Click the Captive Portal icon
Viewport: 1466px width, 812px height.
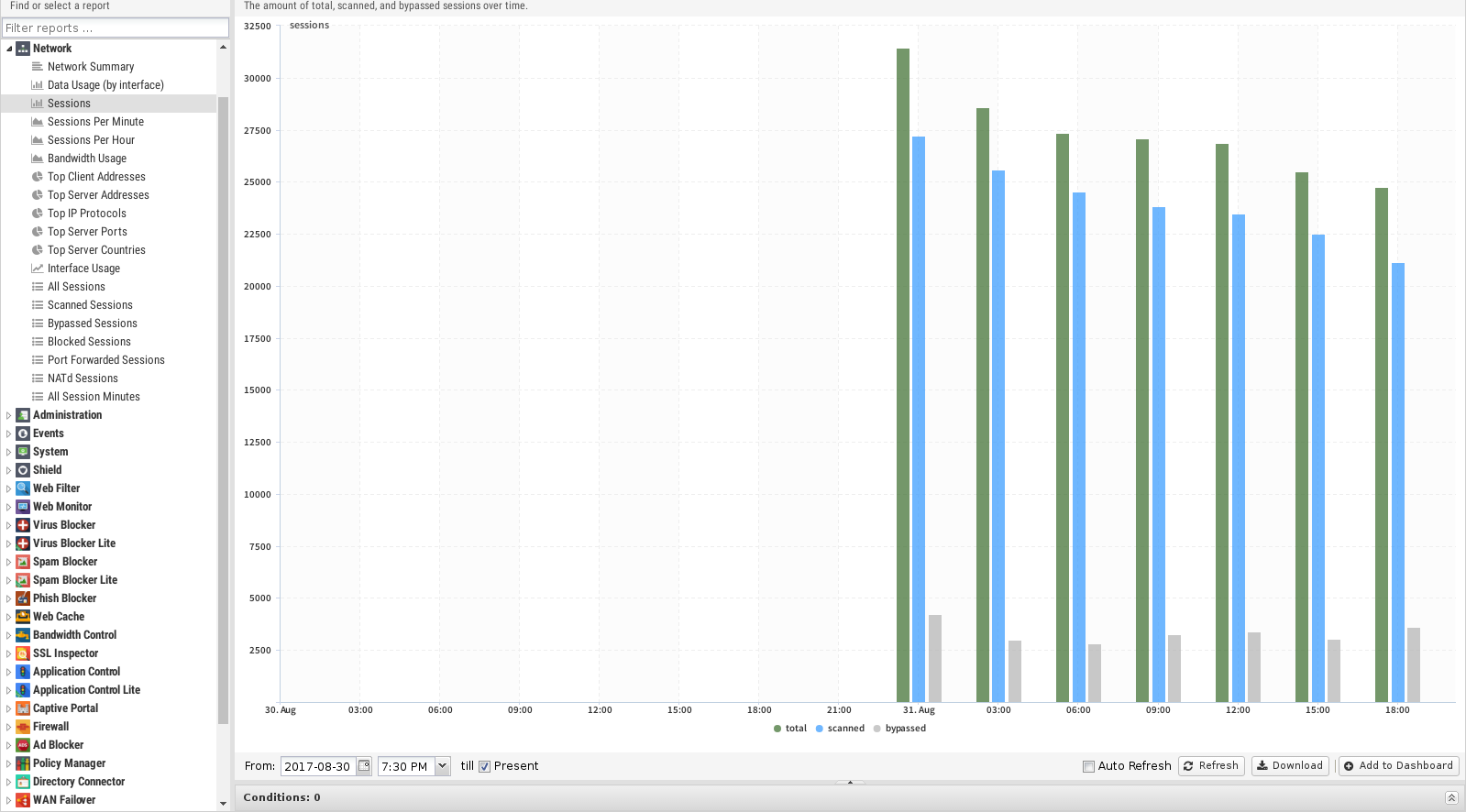(23, 708)
